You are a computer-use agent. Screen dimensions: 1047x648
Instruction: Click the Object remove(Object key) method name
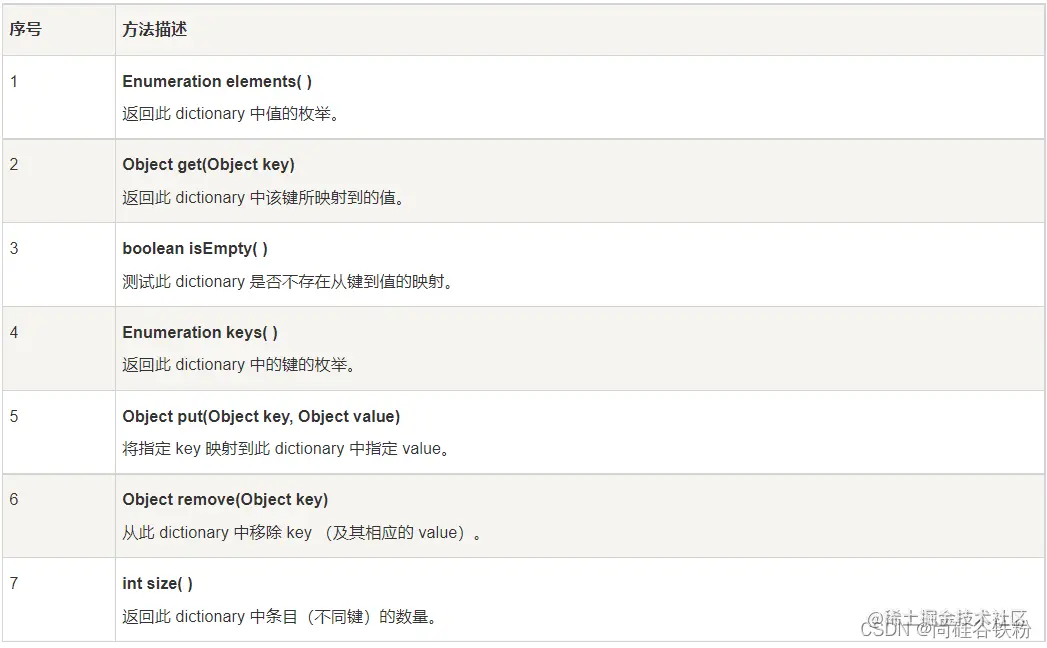click(x=225, y=500)
